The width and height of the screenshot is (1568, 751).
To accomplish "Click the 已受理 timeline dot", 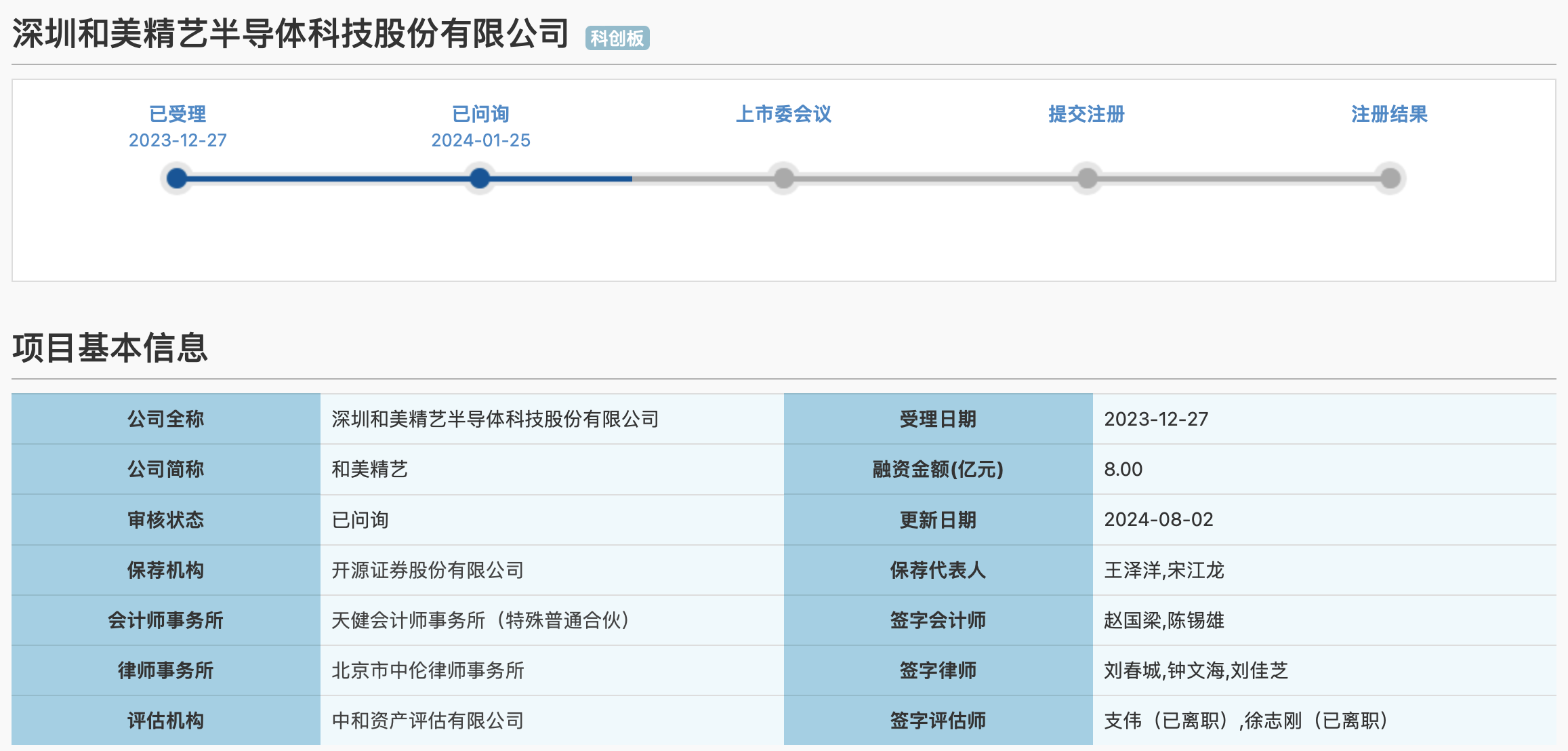I will (x=177, y=178).
